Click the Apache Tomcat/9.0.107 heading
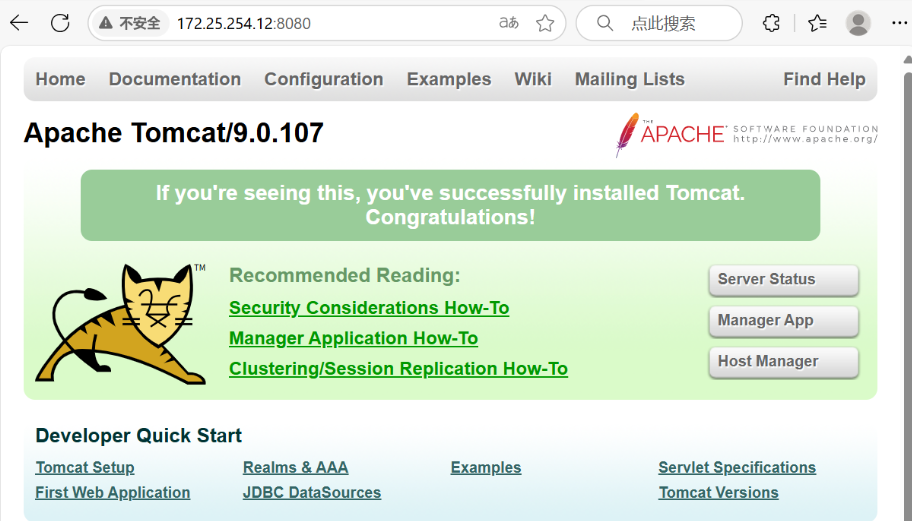Image resolution: width=912 pixels, height=521 pixels. (173, 133)
